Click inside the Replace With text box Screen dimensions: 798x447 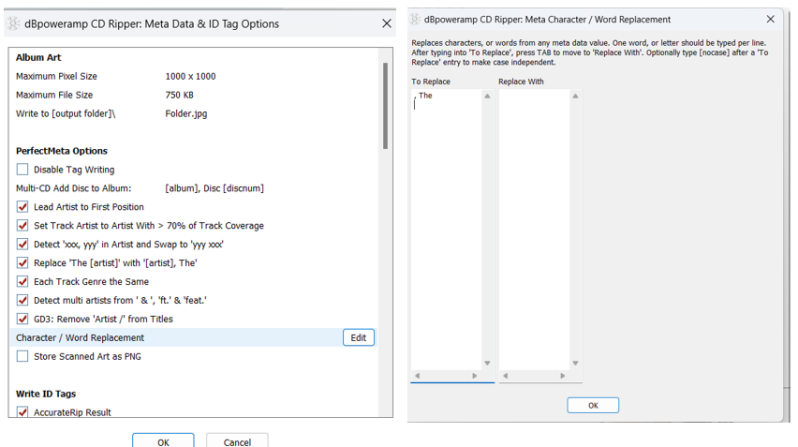point(533,230)
